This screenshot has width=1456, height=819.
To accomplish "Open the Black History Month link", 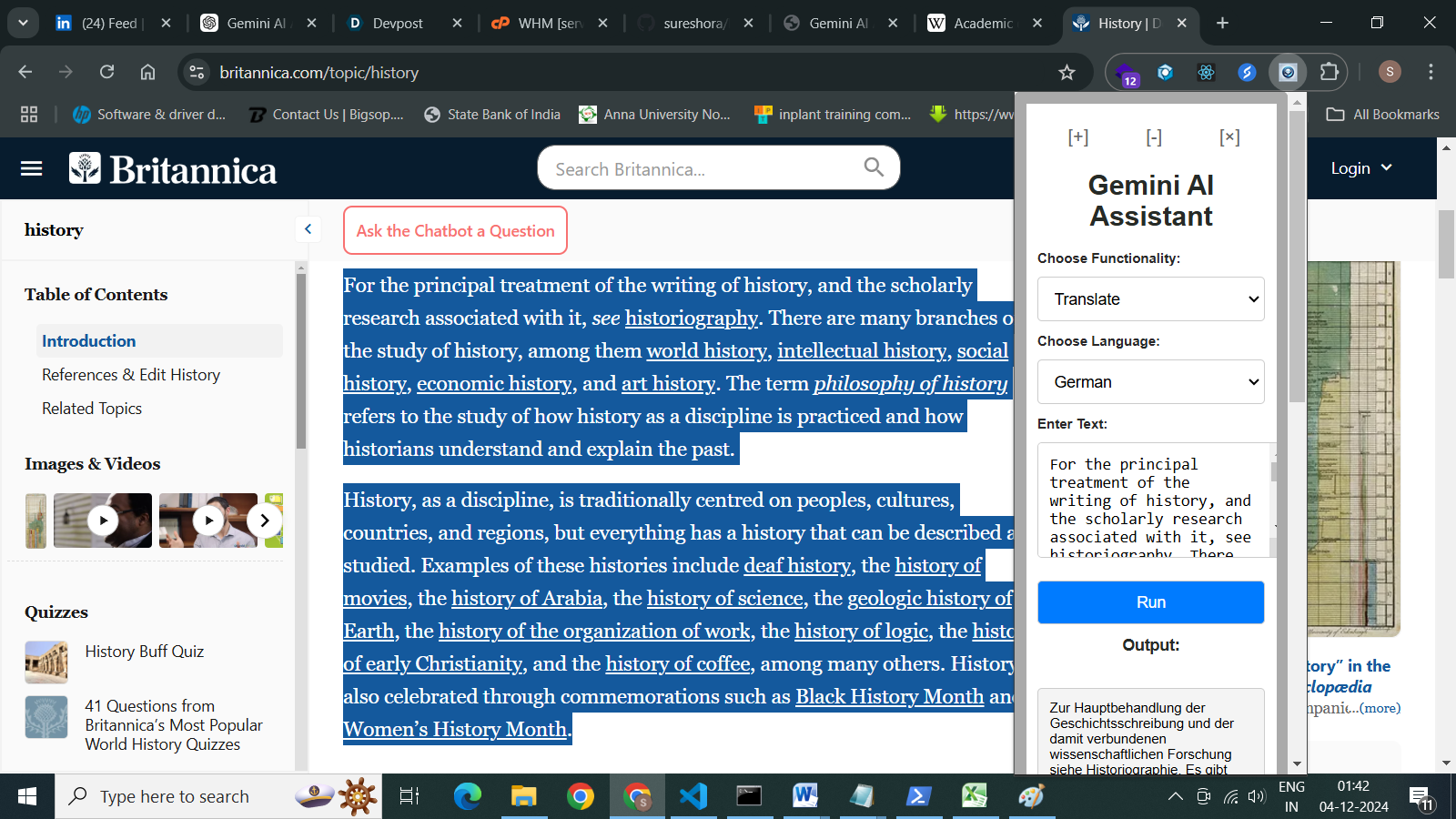I will tap(890, 696).
